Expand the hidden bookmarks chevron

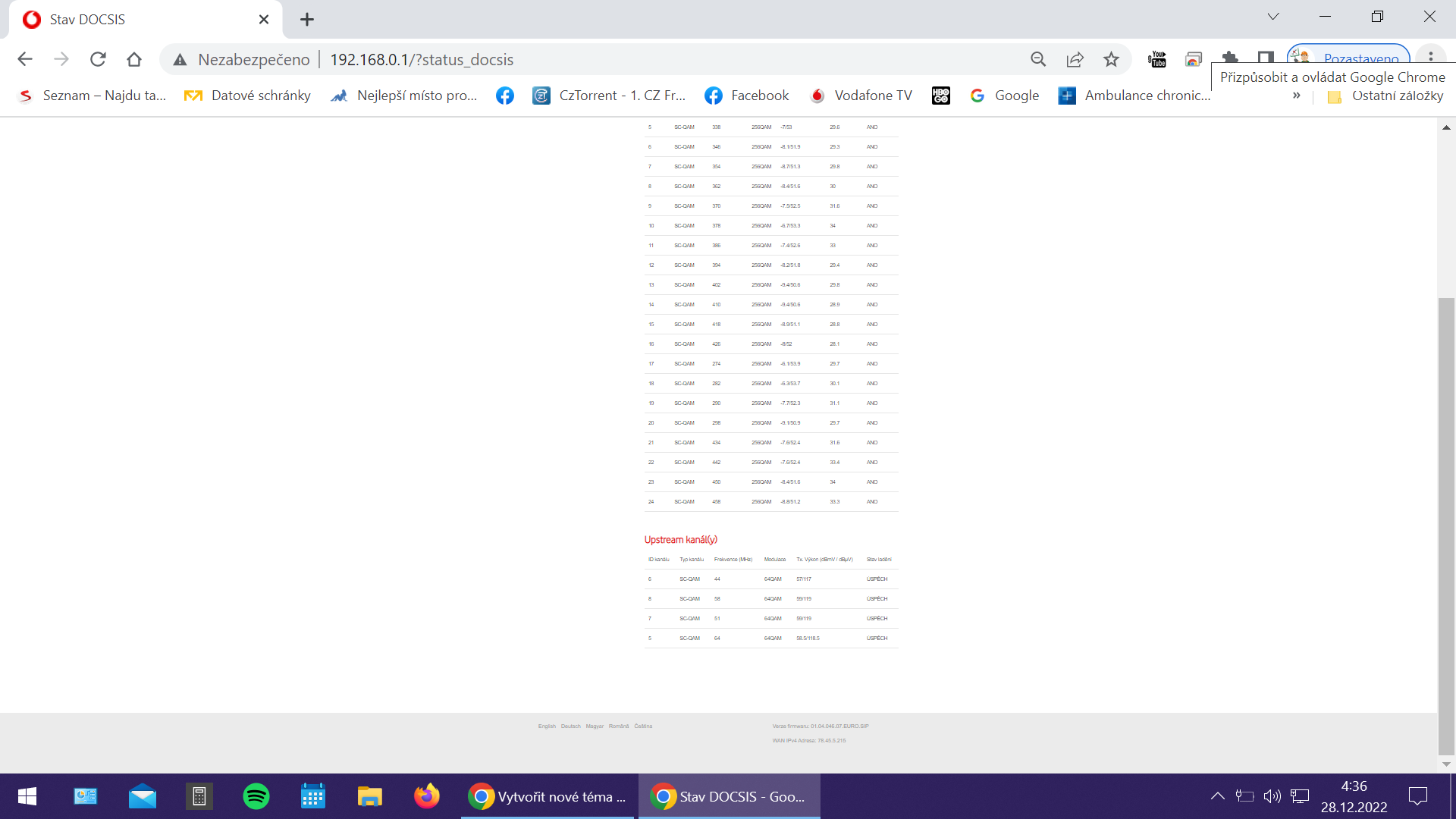1297,96
